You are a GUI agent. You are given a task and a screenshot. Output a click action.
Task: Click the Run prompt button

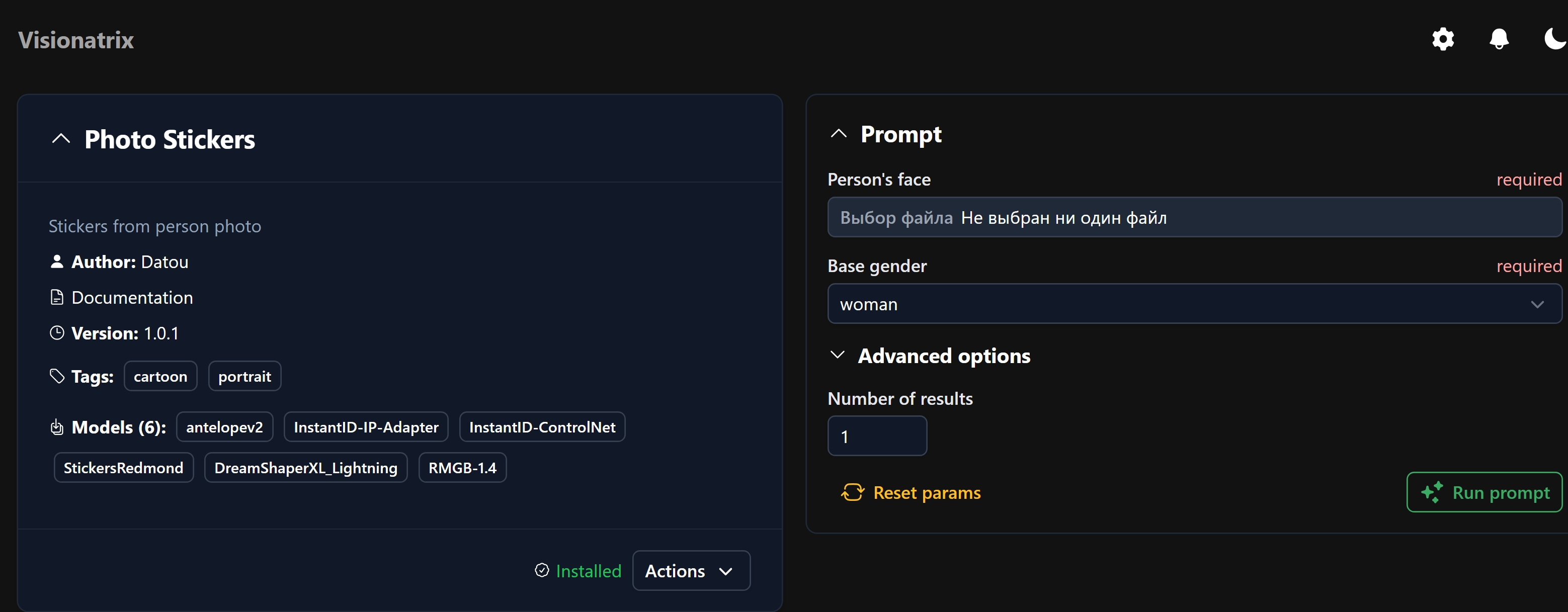pyautogui.click(x=1484, y=492)
